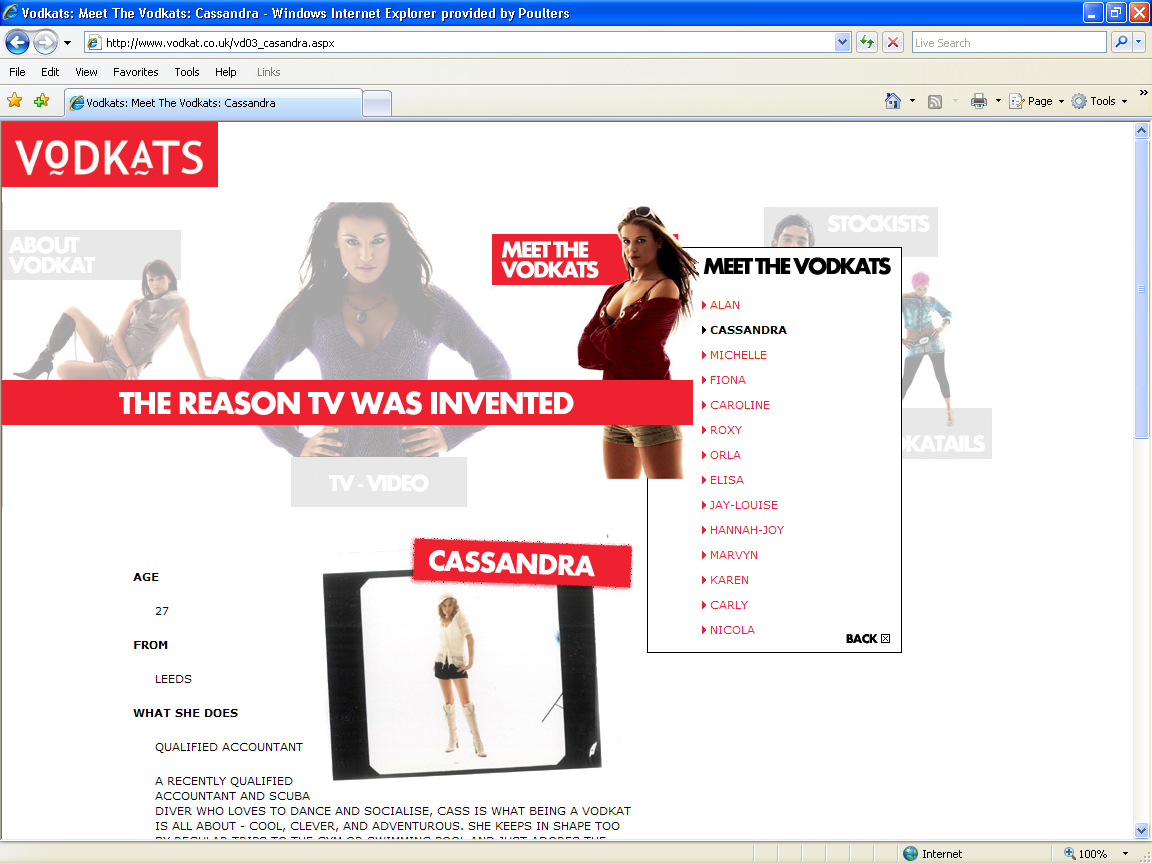Select Caroline from the Vodkats list
The height and width of the screenshot is (864, 1152).
click(x=736, y=405)
